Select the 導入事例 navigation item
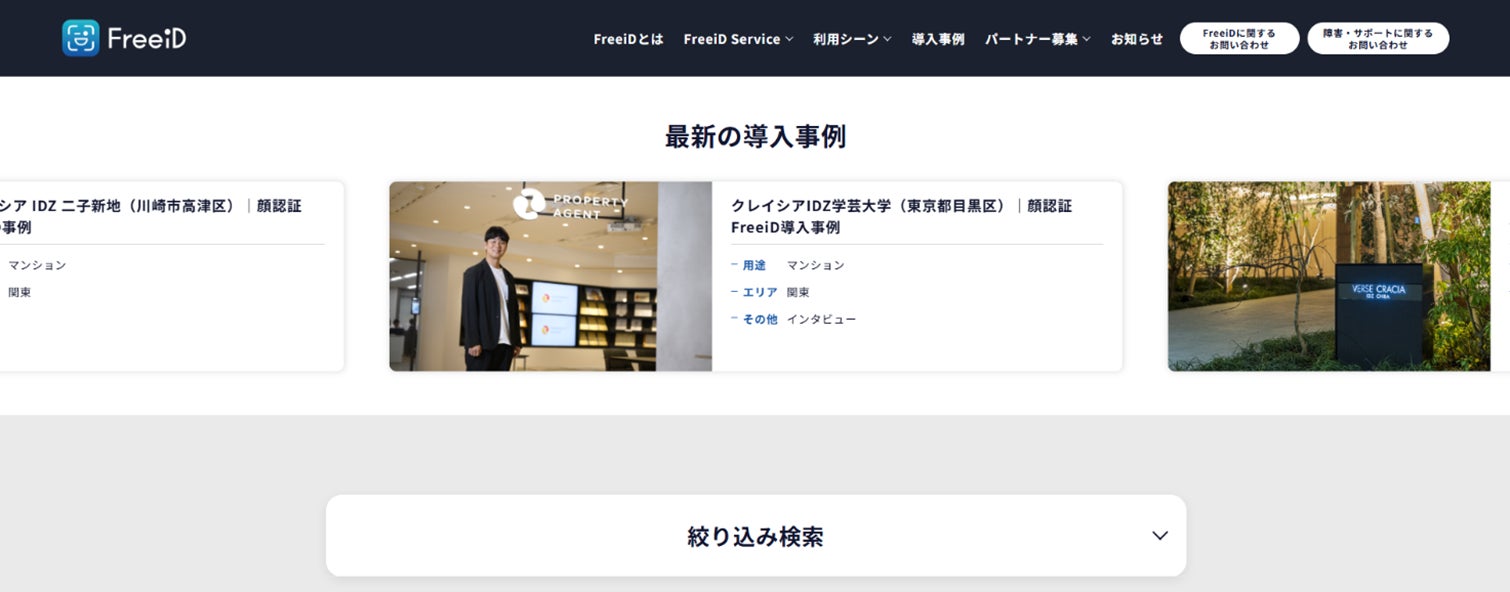 pyautogui.click(x=937, y=39)
